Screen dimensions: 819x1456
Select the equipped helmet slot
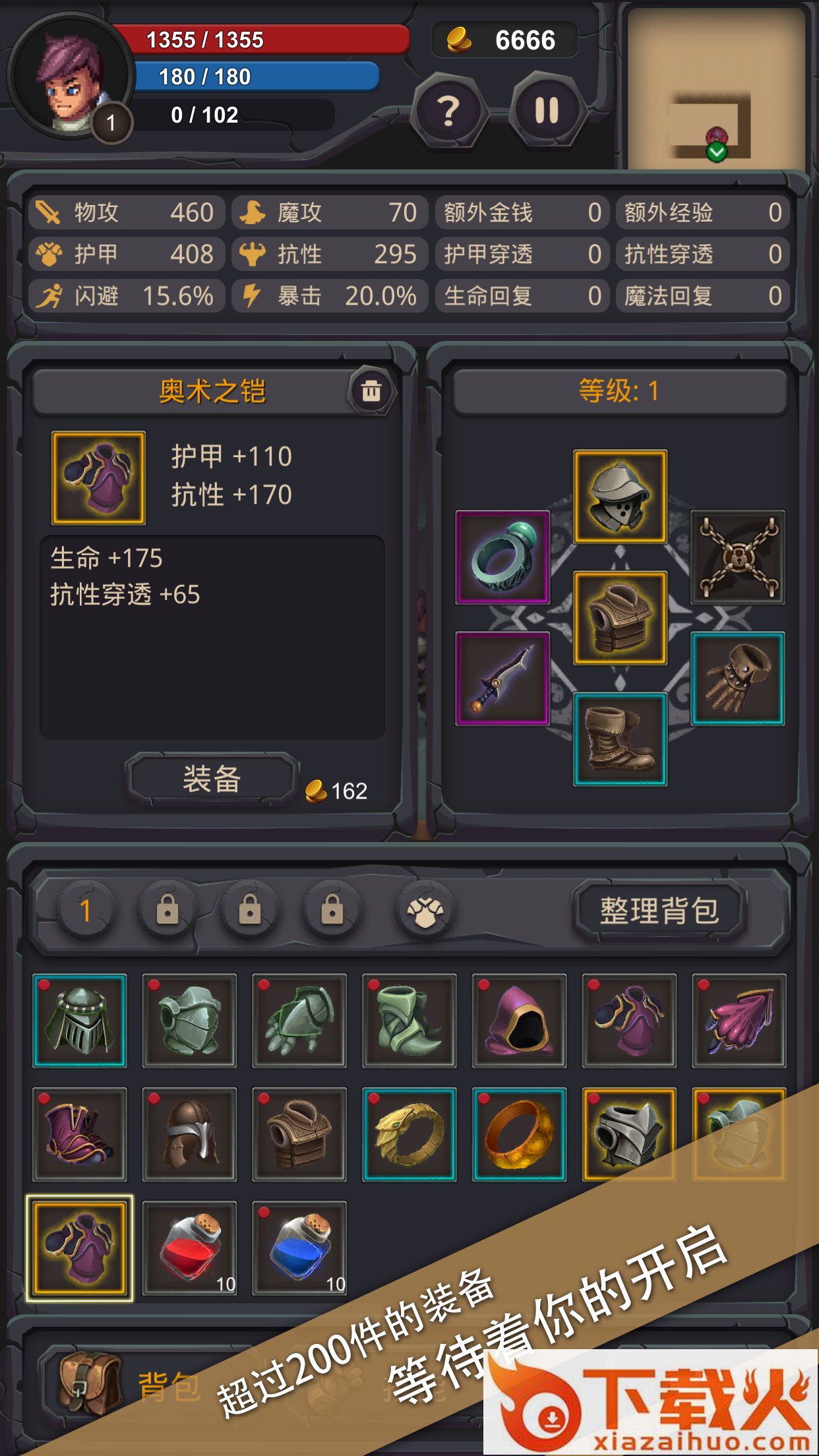(x=620, y=497)
